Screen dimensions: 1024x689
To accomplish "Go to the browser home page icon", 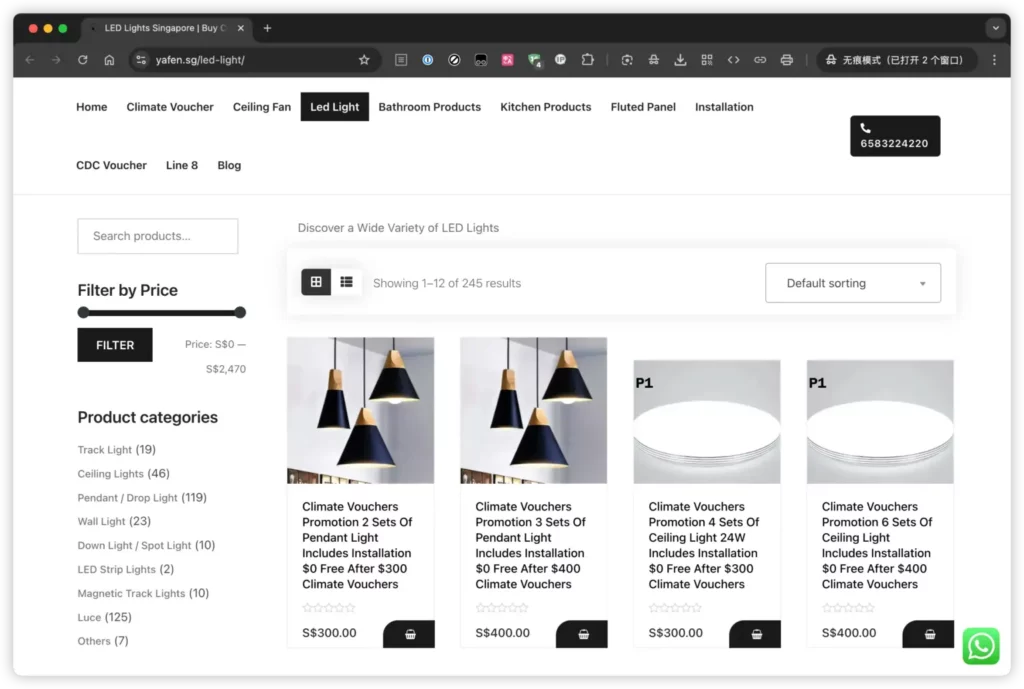I will [x=109, y=60].
